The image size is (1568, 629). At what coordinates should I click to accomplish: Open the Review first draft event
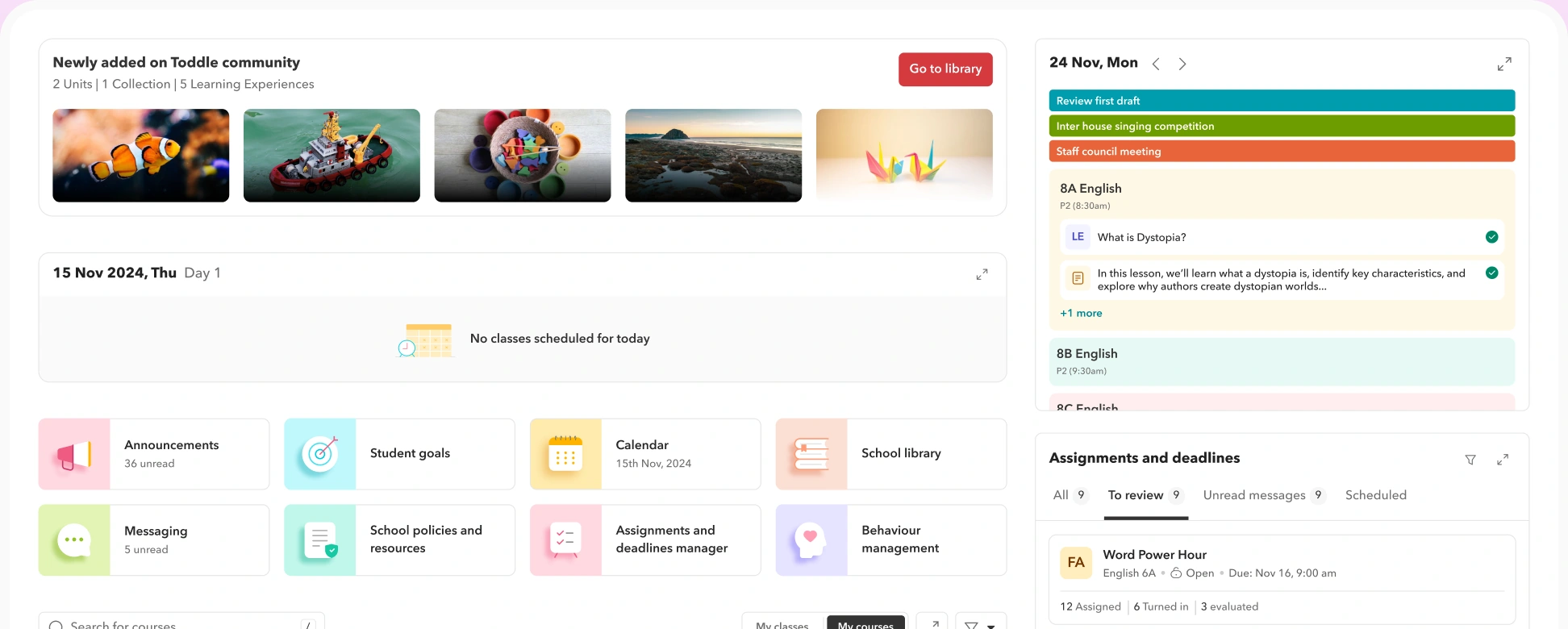tap(1282, 101)
